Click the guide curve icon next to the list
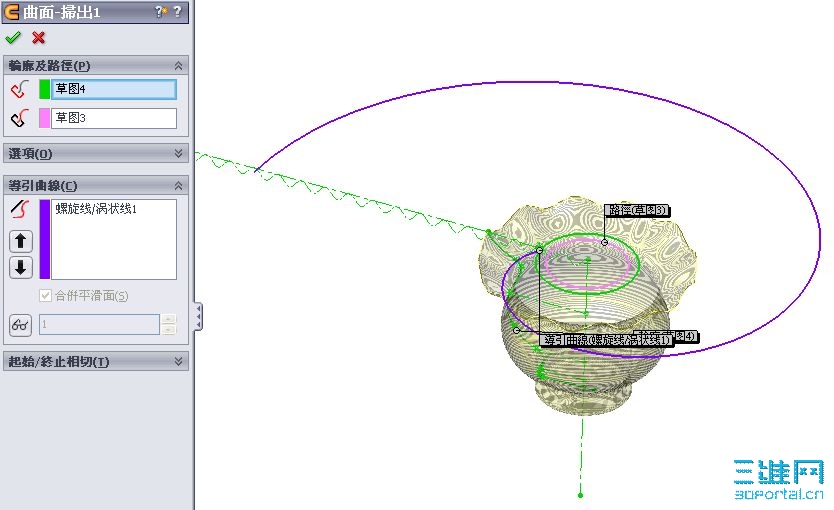Viewport: 834px width, 510px height. click(20, 209)
